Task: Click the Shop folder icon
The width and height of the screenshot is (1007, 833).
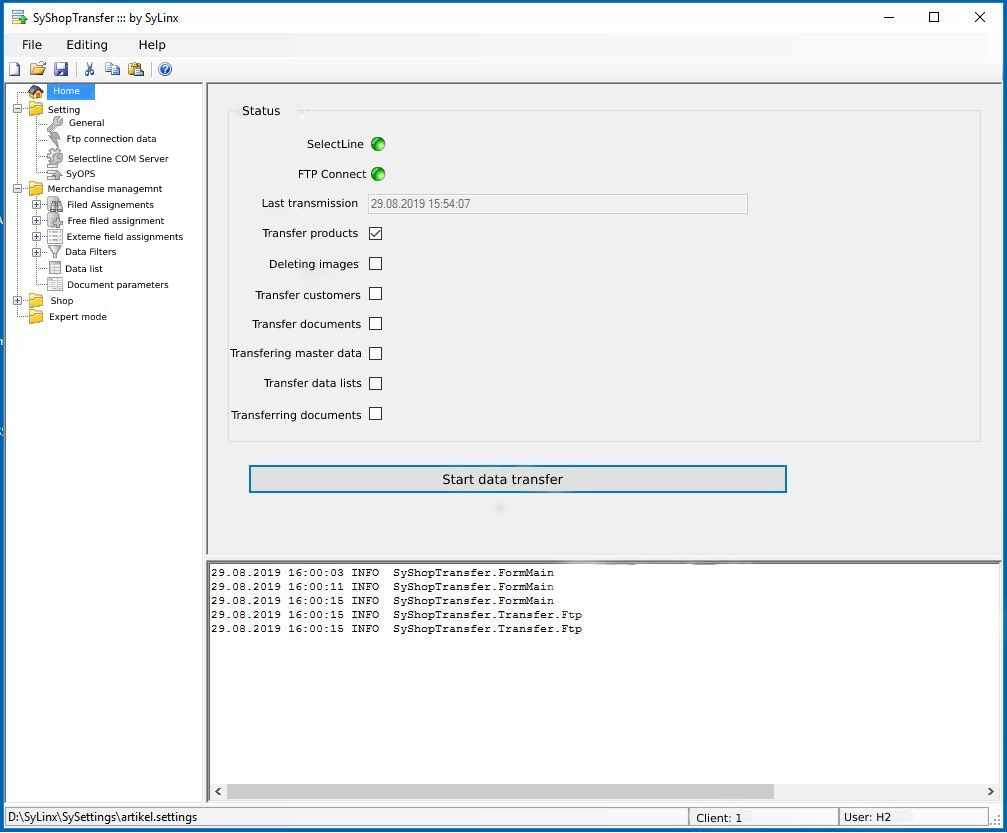Action: pyautogui.click(x=36, y=301)
